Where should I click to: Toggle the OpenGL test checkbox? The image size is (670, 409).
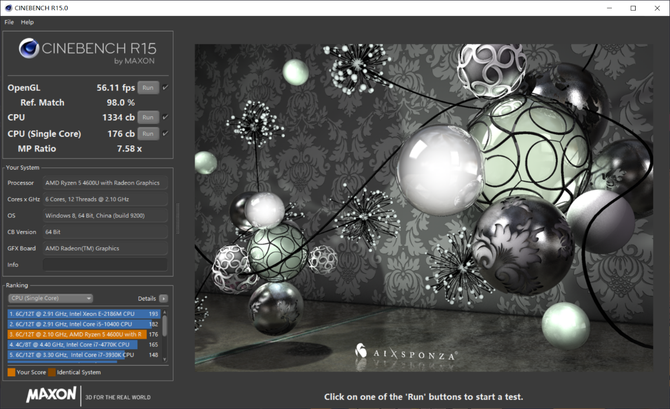click(165, 88)
